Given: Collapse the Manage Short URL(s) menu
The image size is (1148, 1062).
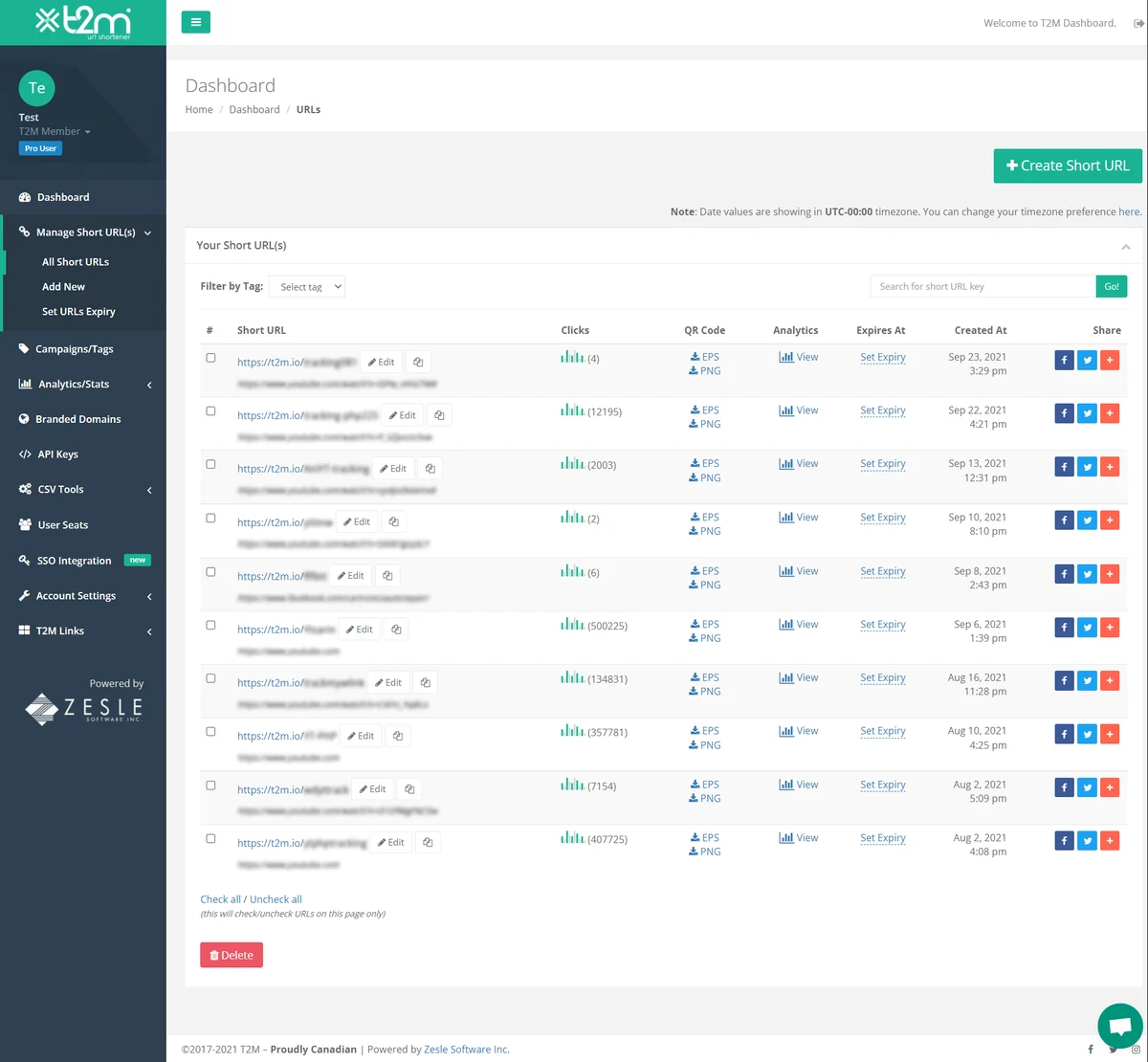Looking at the screenshot, I should coord(86,232).
